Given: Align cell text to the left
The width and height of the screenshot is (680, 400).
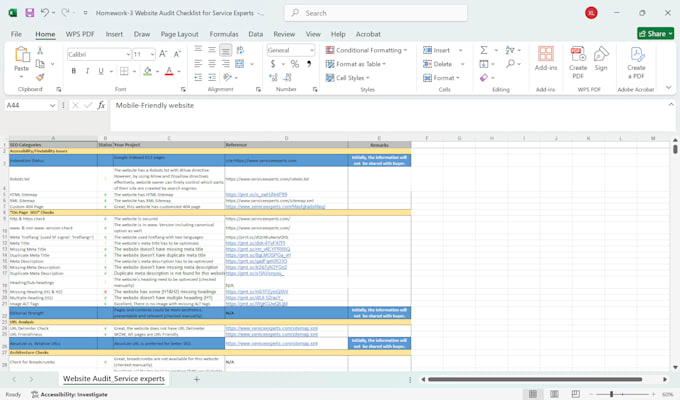Looking at the screenshot, I should [x=198, y=64].
